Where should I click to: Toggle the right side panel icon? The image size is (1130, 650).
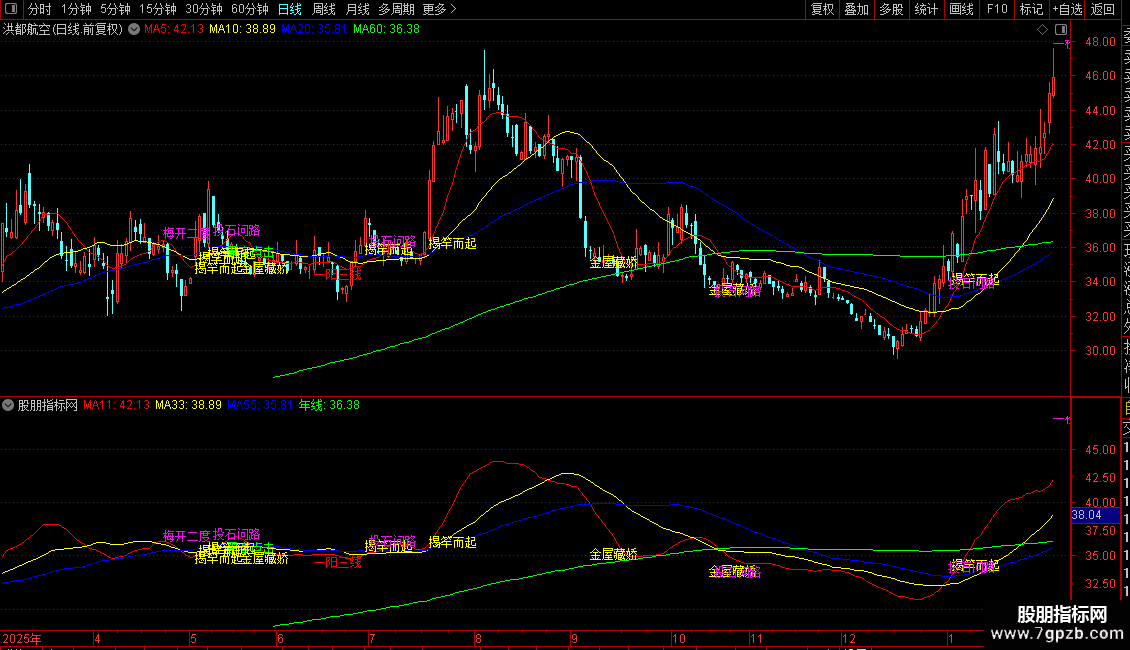point(1060,29)
